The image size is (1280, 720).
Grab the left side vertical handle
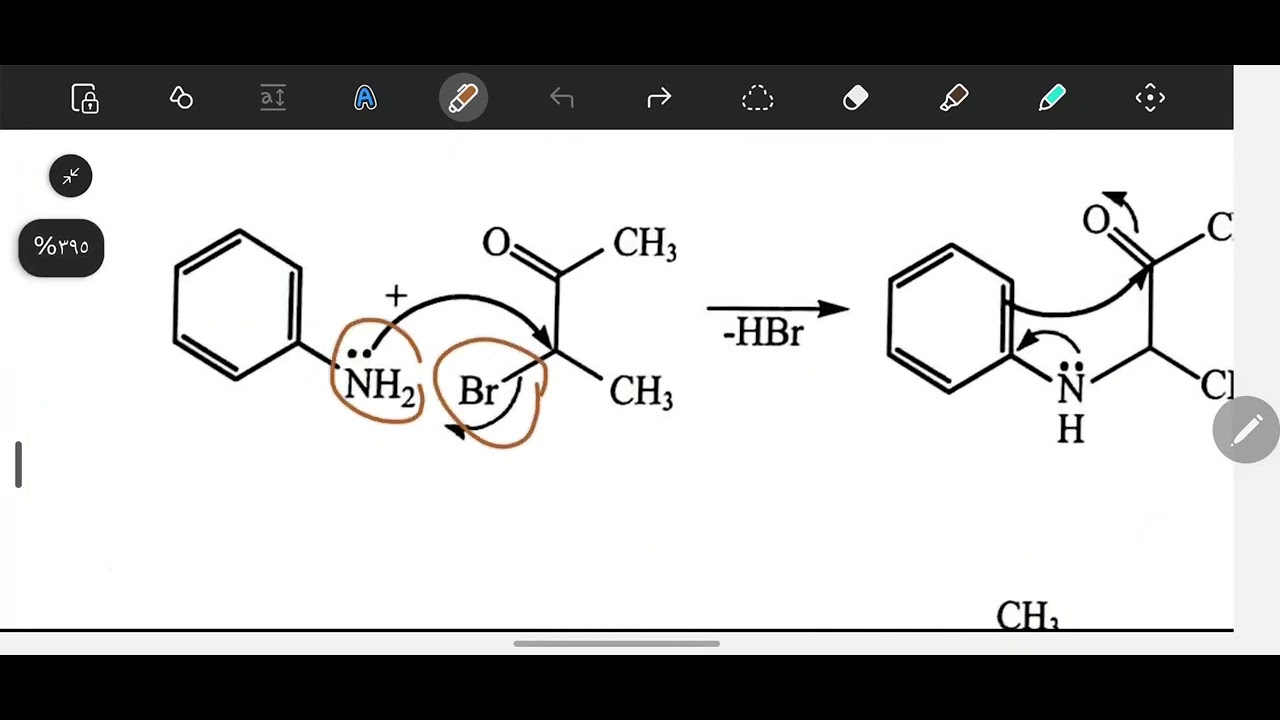click(18, 465)
